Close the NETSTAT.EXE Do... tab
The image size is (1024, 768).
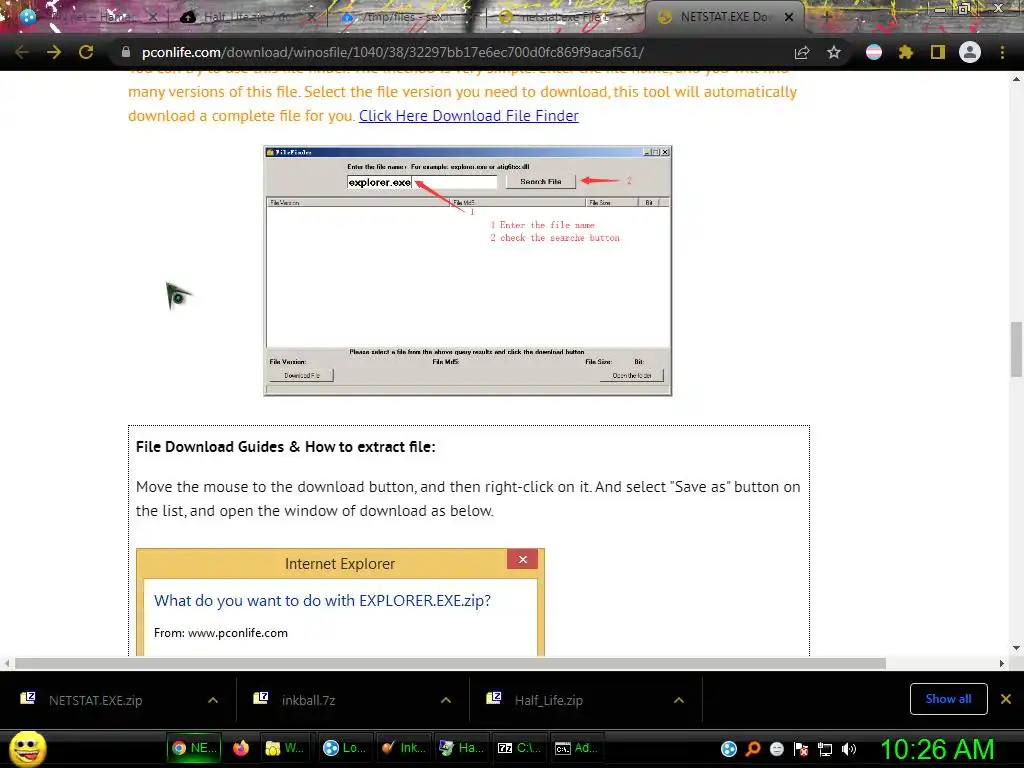pyautogui.click(x=789, y=17)
